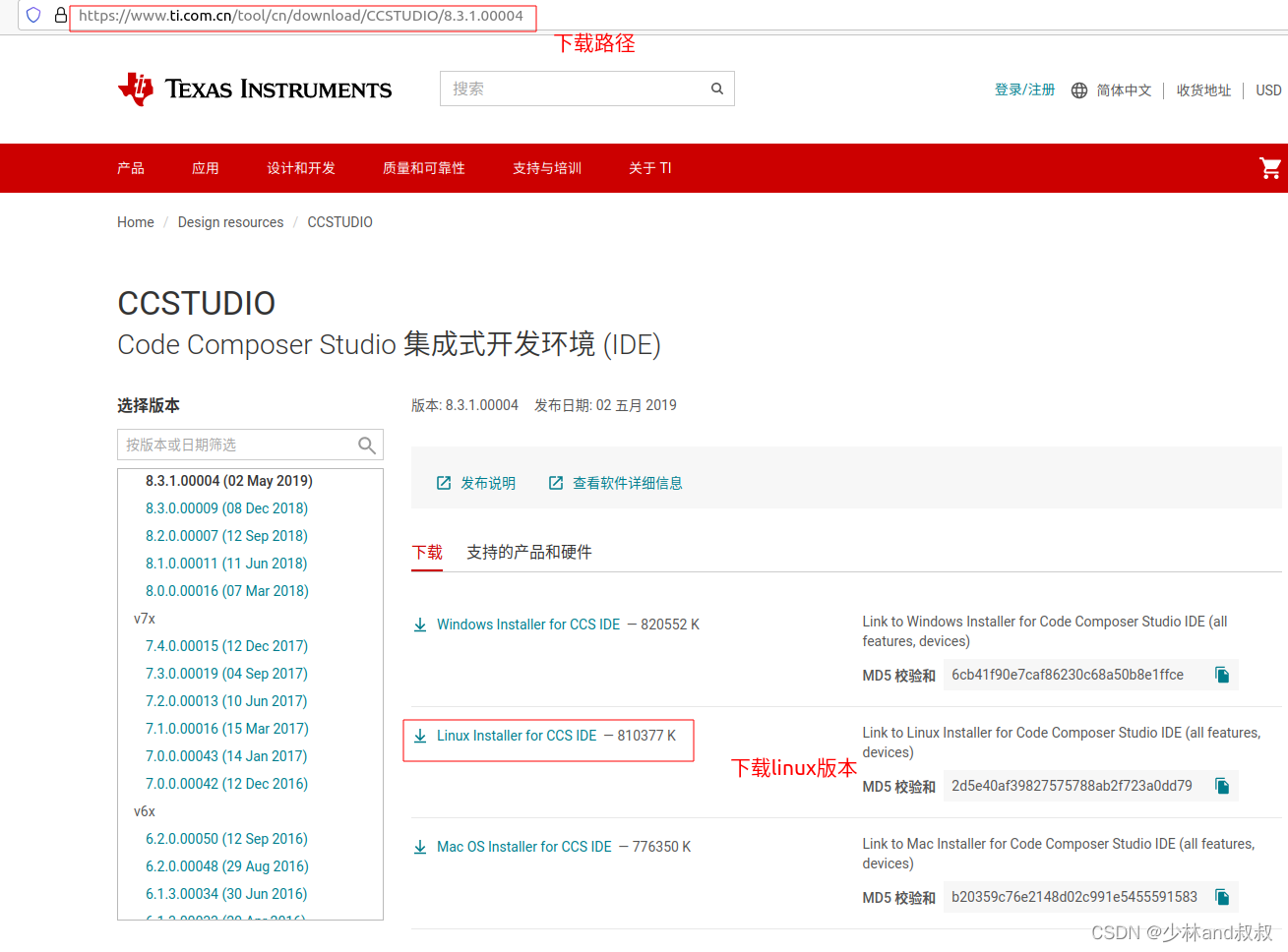Select version 8.0.0.00016 (07 Mar 2018)
The height and width of the screenshot is (952, 1288).
tap(227, 591)
